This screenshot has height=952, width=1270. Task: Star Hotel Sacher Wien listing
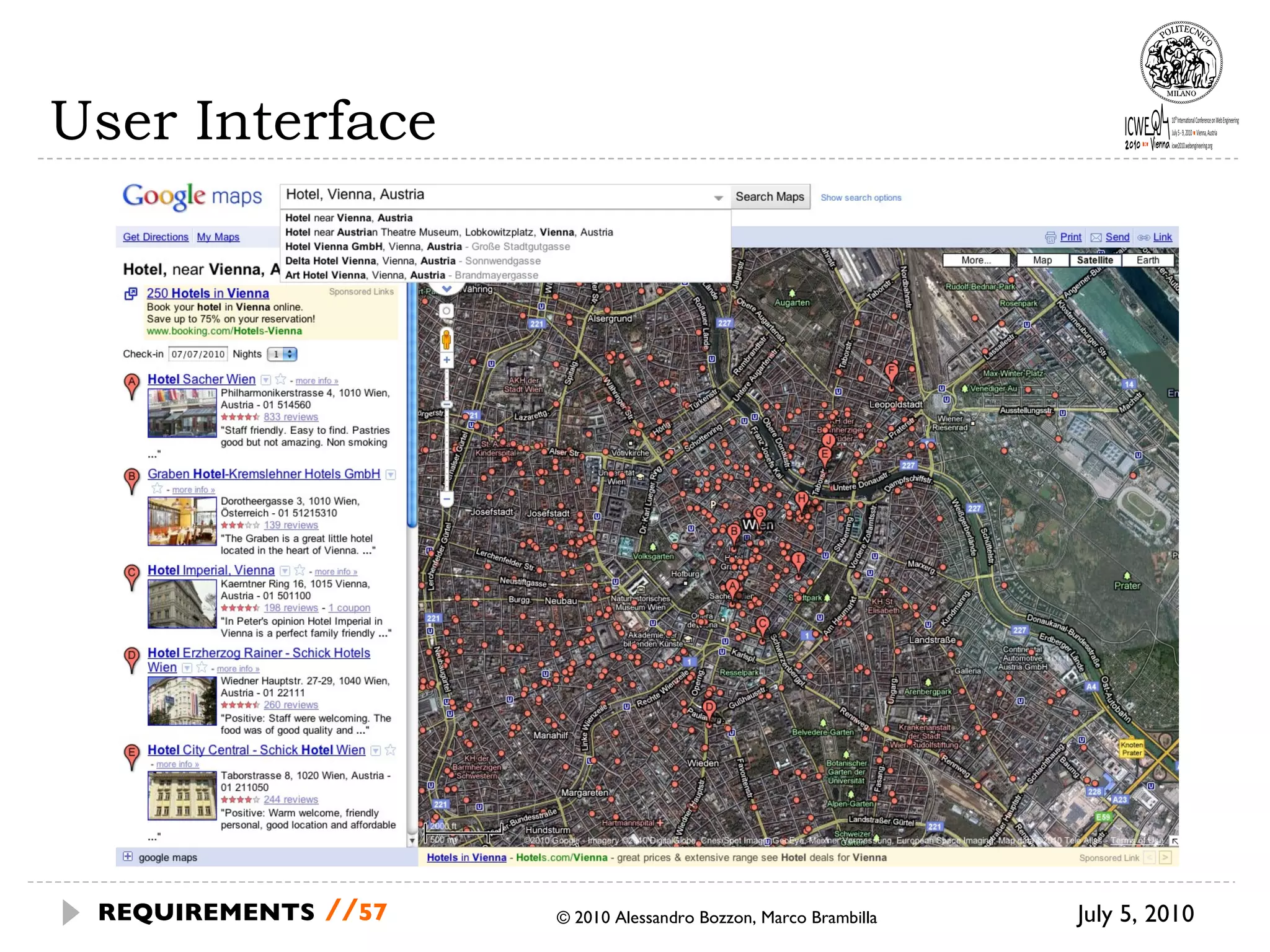click(x=281, y=379)
